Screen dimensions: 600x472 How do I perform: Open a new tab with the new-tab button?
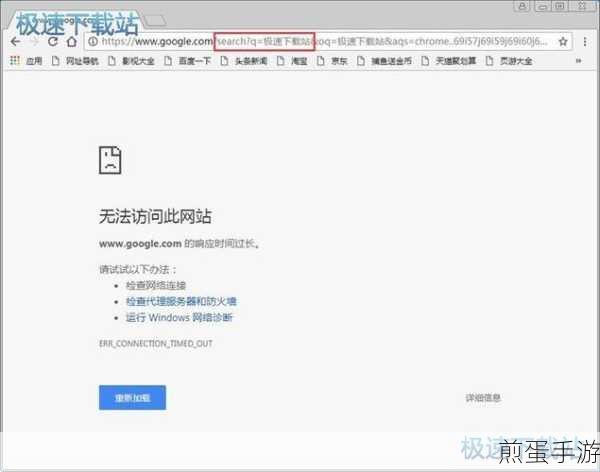[x=155, y=21]
